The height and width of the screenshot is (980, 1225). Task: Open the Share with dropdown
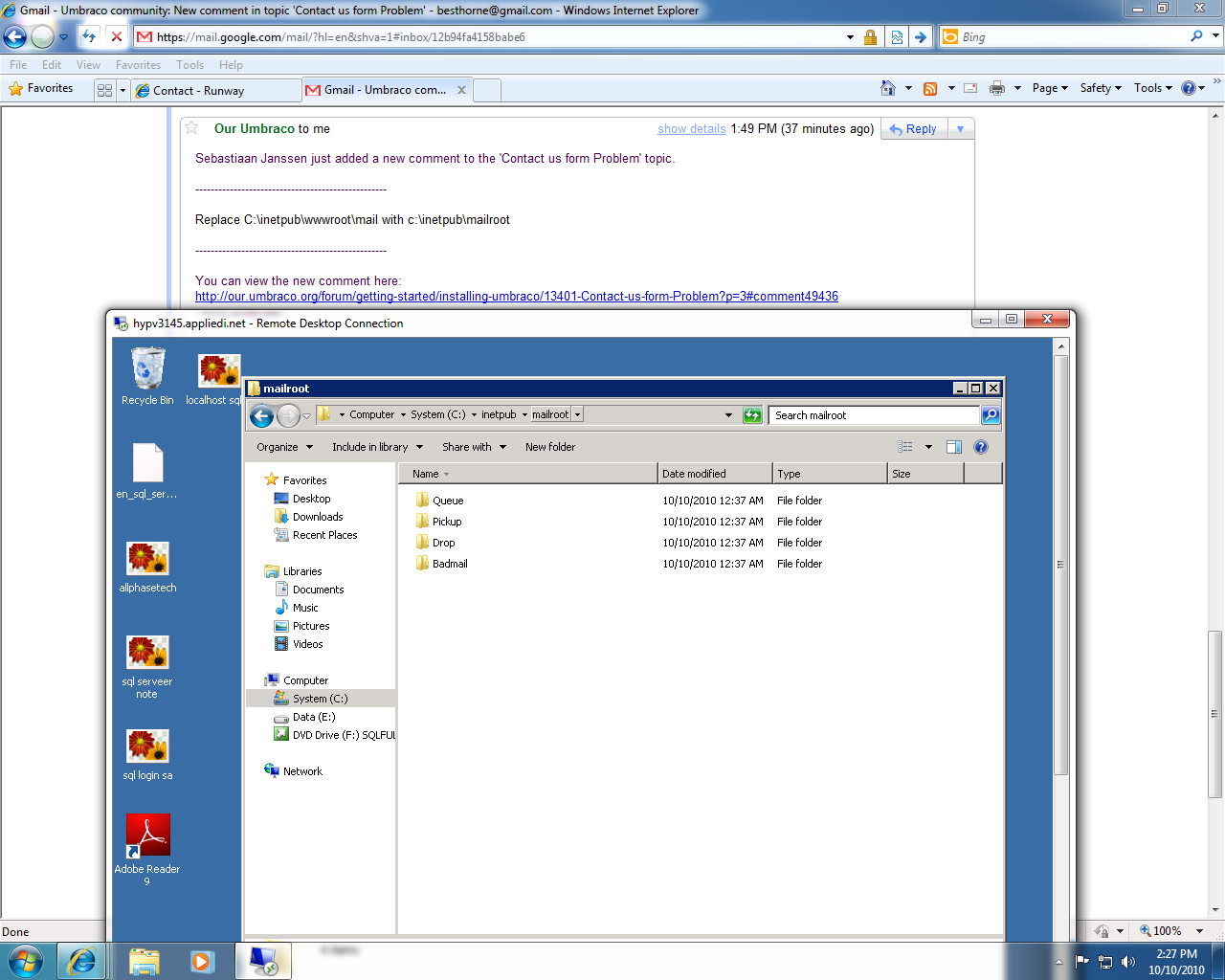[x=474, y=447]
